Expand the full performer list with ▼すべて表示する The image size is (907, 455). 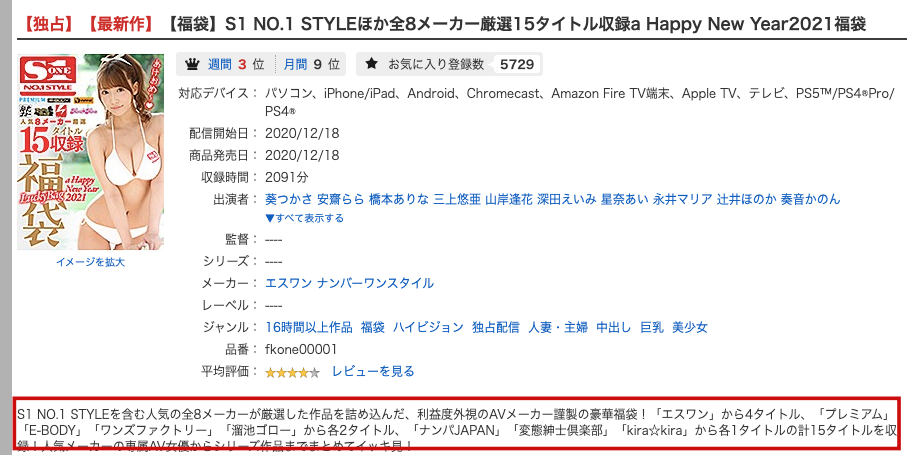click(304, 218)
